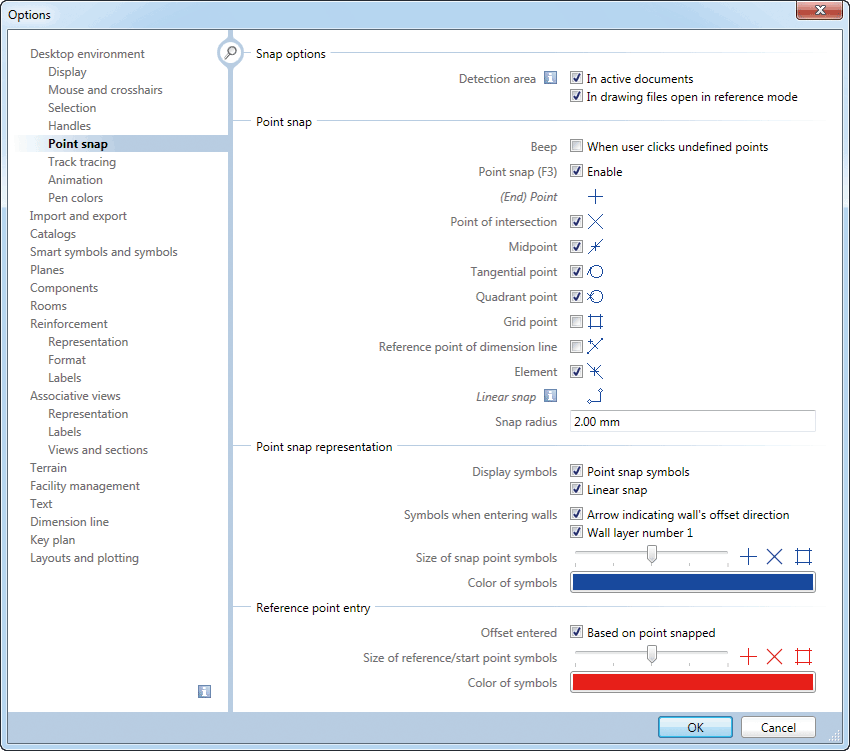
Task: Open red Color of symbols swatch
Action: (693, 682)
